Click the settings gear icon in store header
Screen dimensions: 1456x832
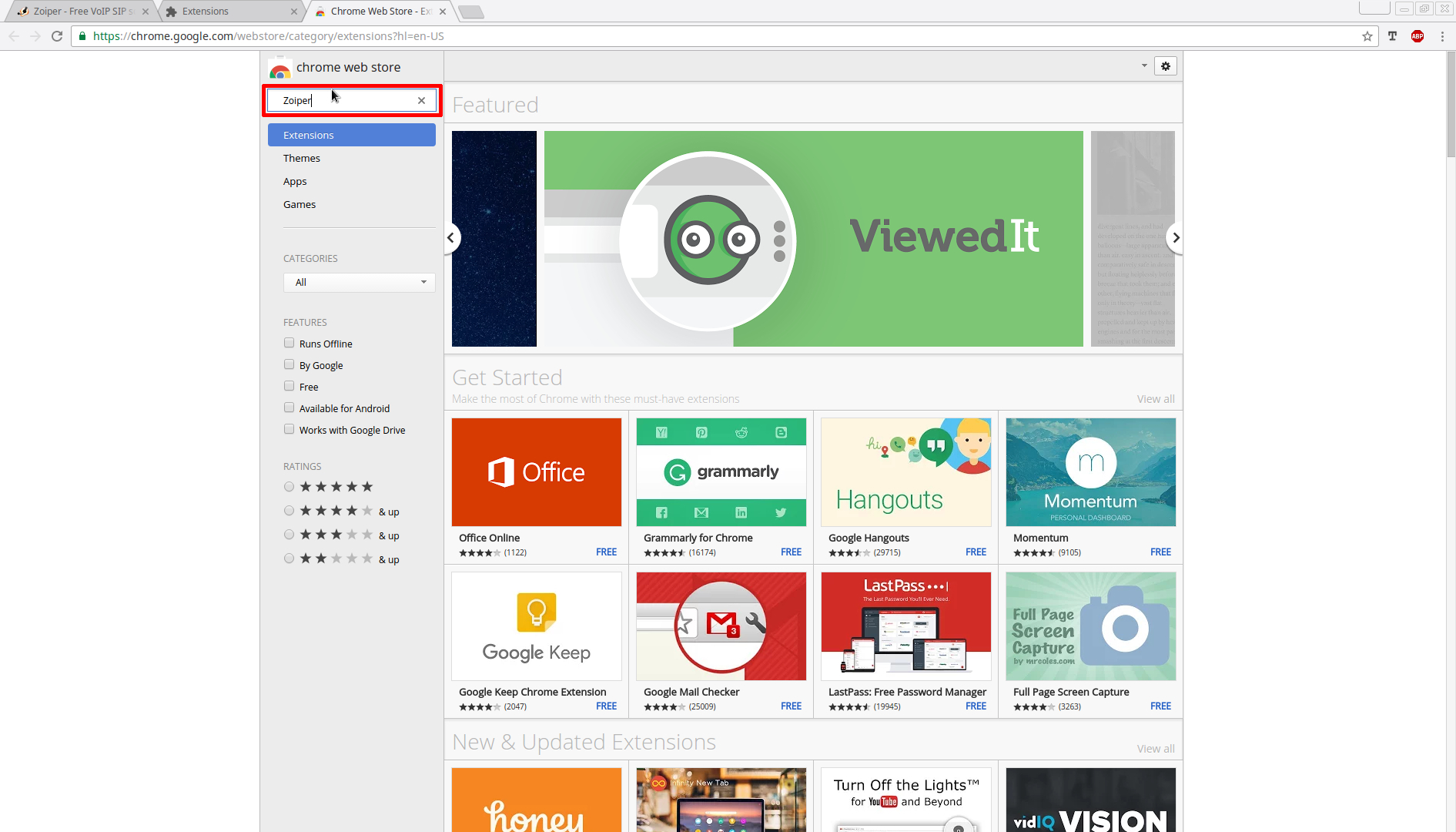coord(1166,66)
